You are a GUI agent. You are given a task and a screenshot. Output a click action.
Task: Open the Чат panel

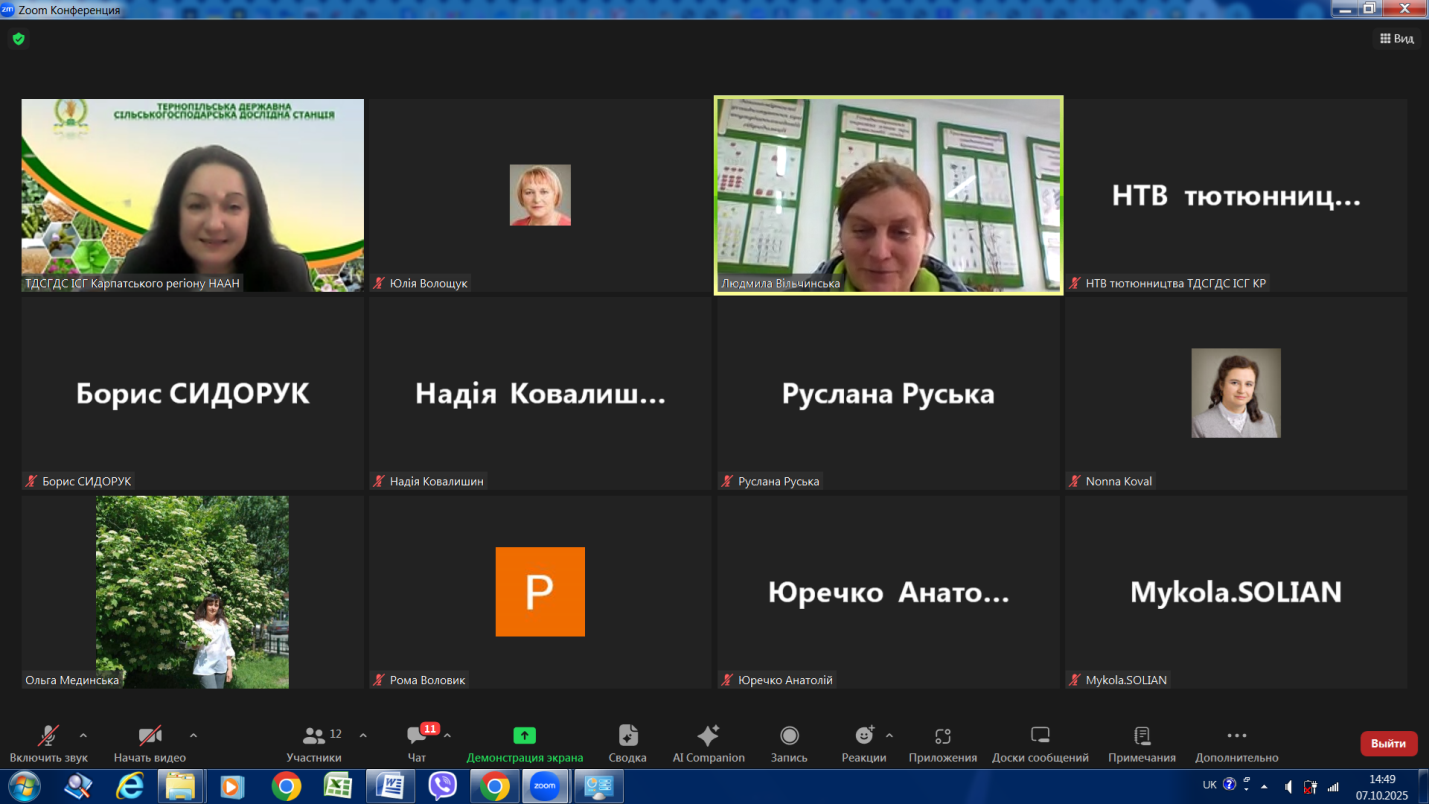click(417, 737)
